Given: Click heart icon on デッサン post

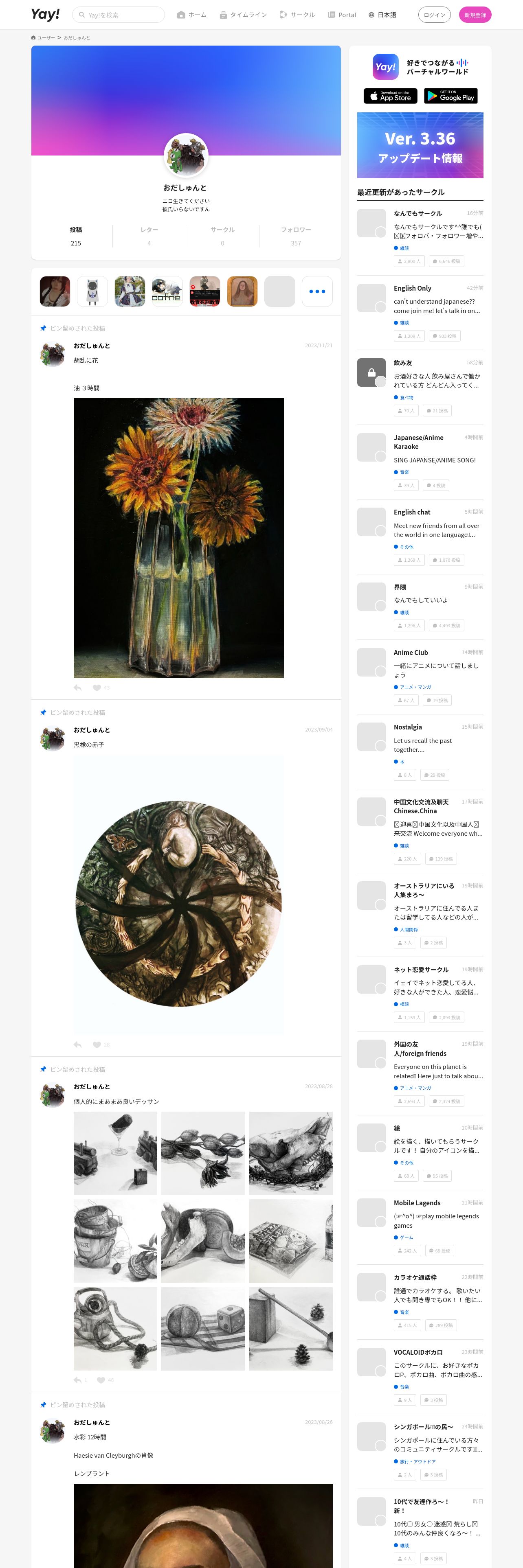Looking at the screenshot, I should [101, 1380].
